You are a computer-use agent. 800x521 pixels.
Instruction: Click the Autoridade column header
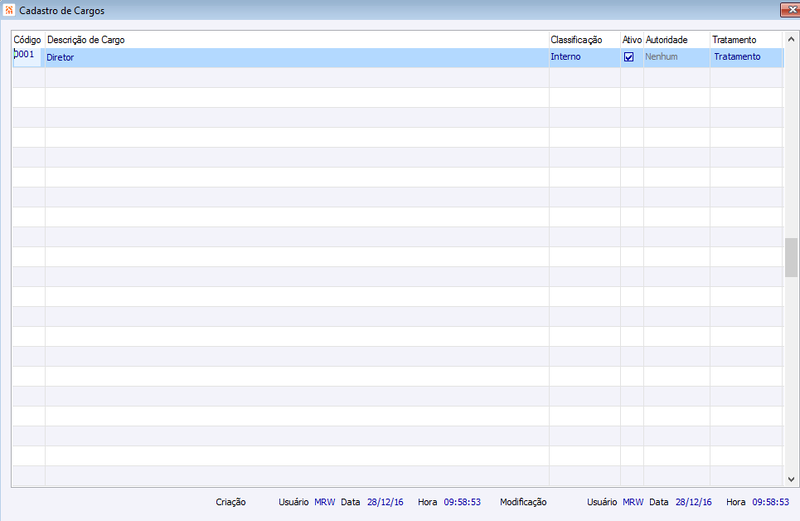666,40
